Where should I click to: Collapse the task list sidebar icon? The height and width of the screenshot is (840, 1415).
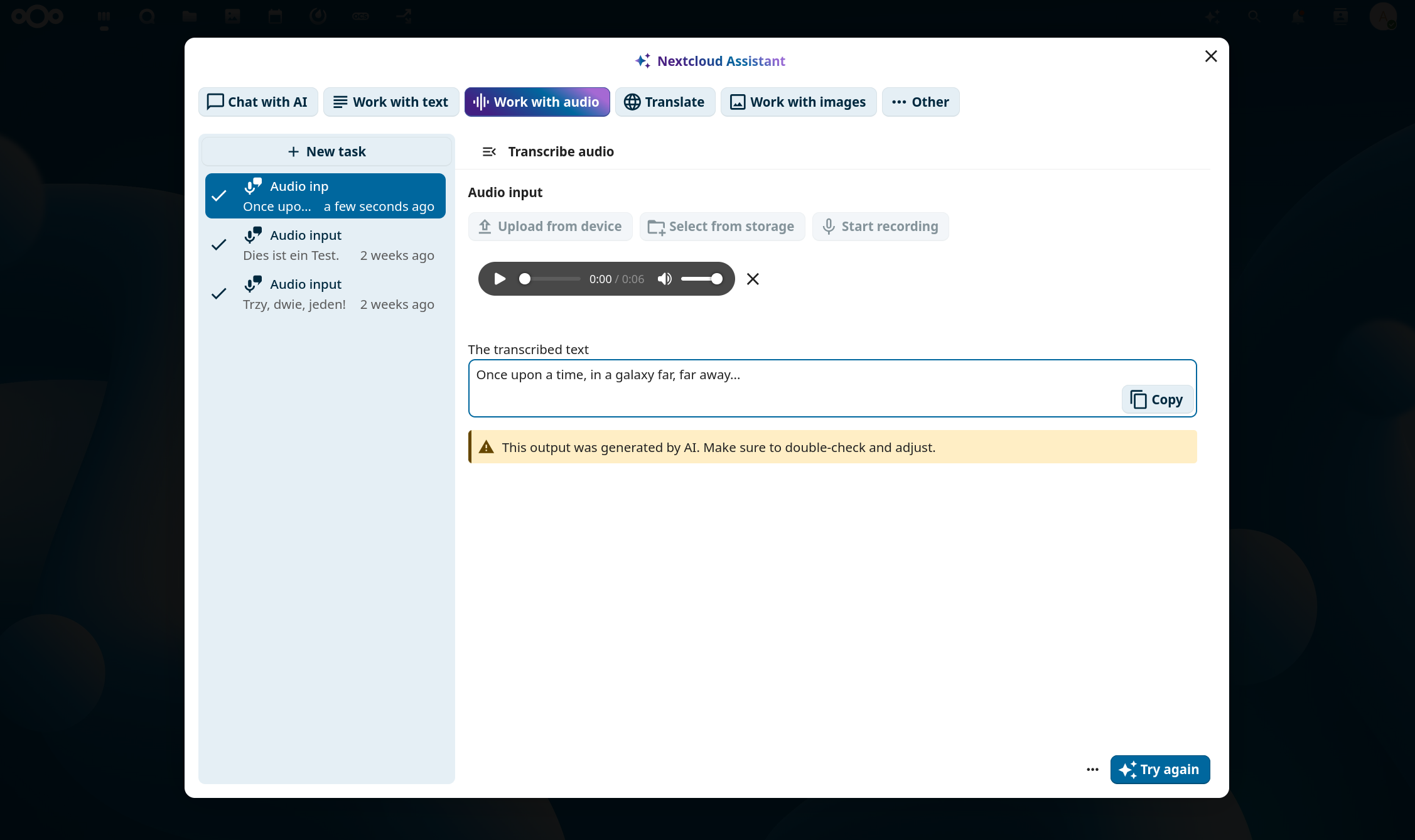click(489, 152)
